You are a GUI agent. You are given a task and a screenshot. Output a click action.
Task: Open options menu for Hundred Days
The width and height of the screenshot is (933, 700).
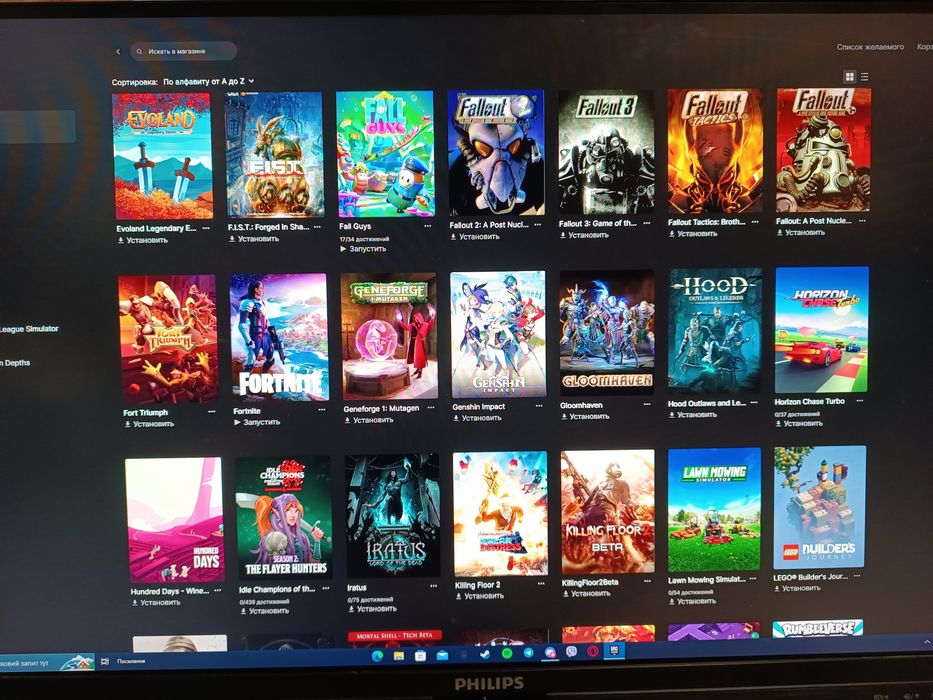217,590
